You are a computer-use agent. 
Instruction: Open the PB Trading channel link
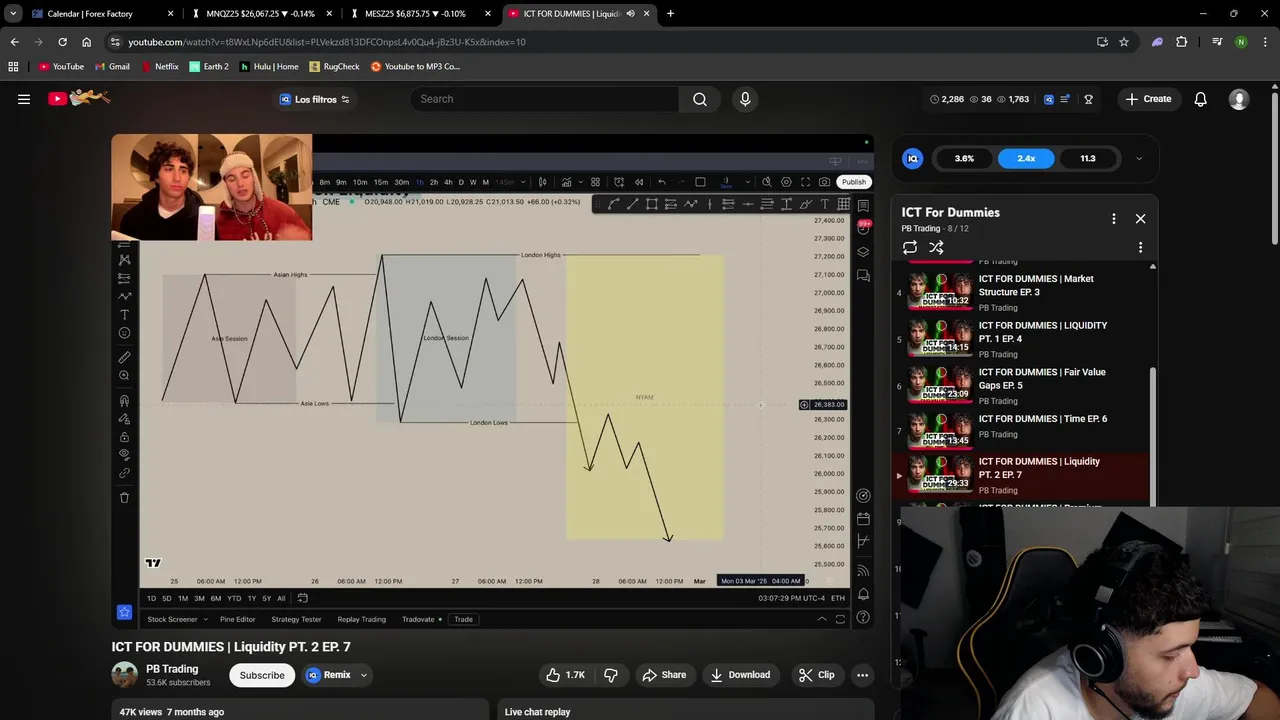tap(172, 669)
